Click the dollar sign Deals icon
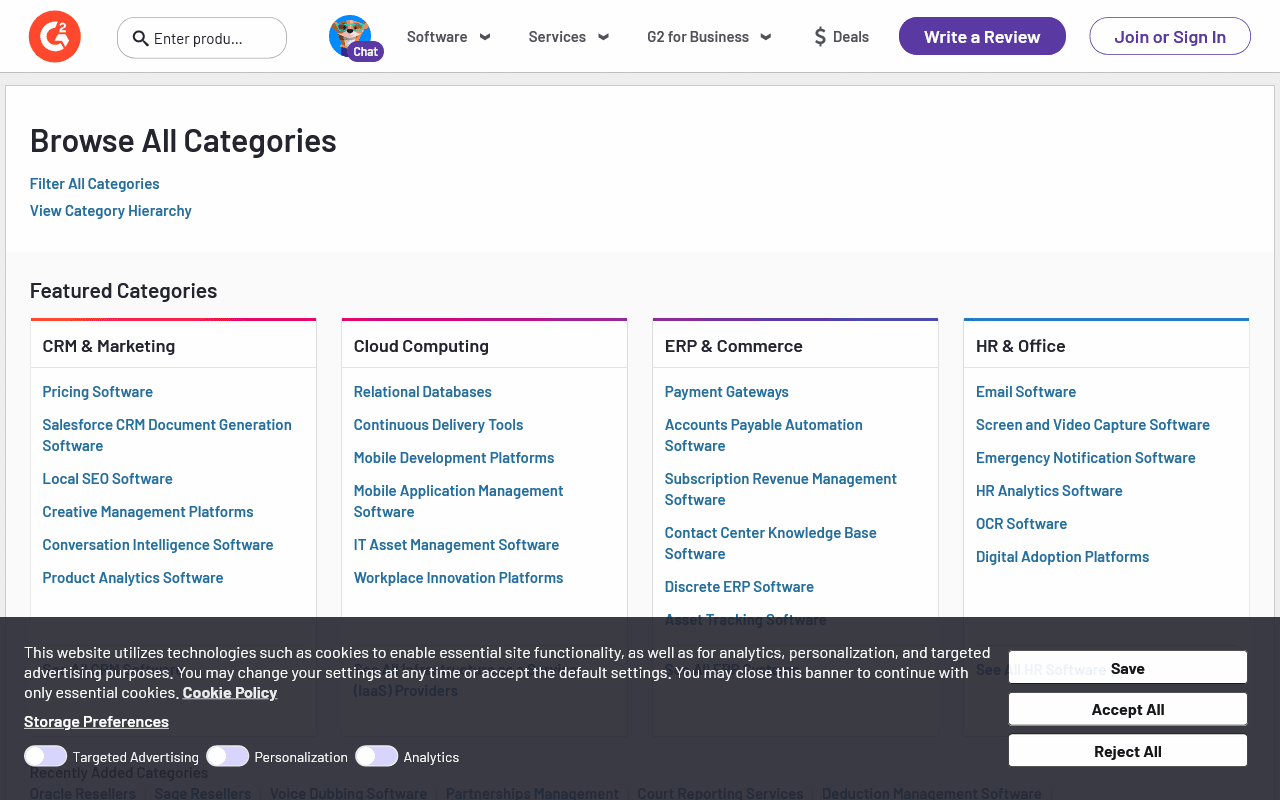The image size is (1280, 800). pyautogui.click(x=820, y=37)
